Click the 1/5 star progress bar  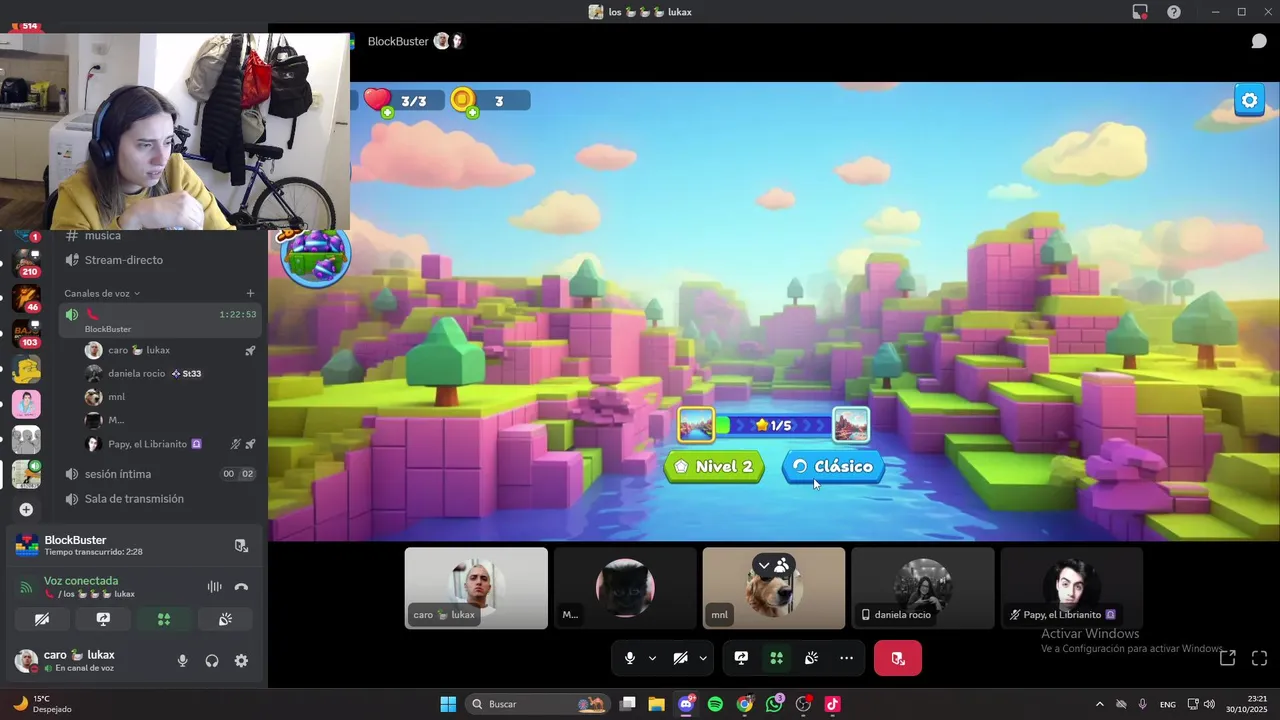(x=774, y=425)
